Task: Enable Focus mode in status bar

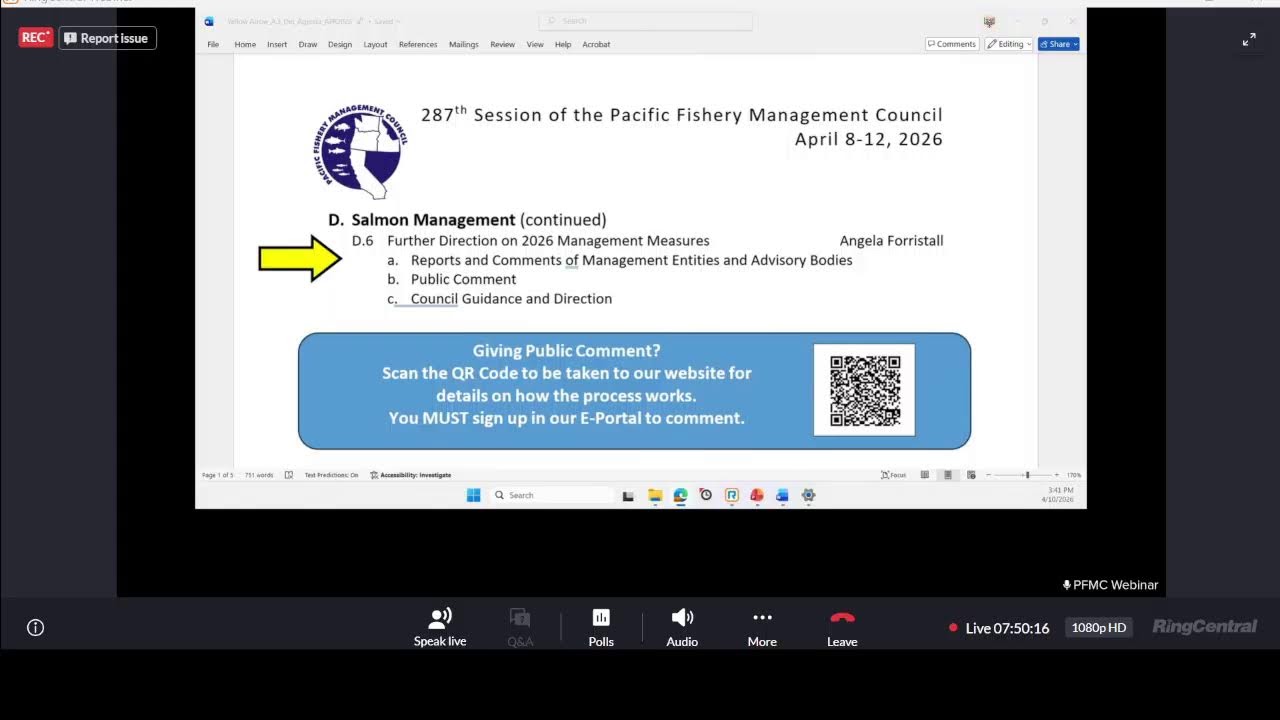Action: tap(894, 475)
